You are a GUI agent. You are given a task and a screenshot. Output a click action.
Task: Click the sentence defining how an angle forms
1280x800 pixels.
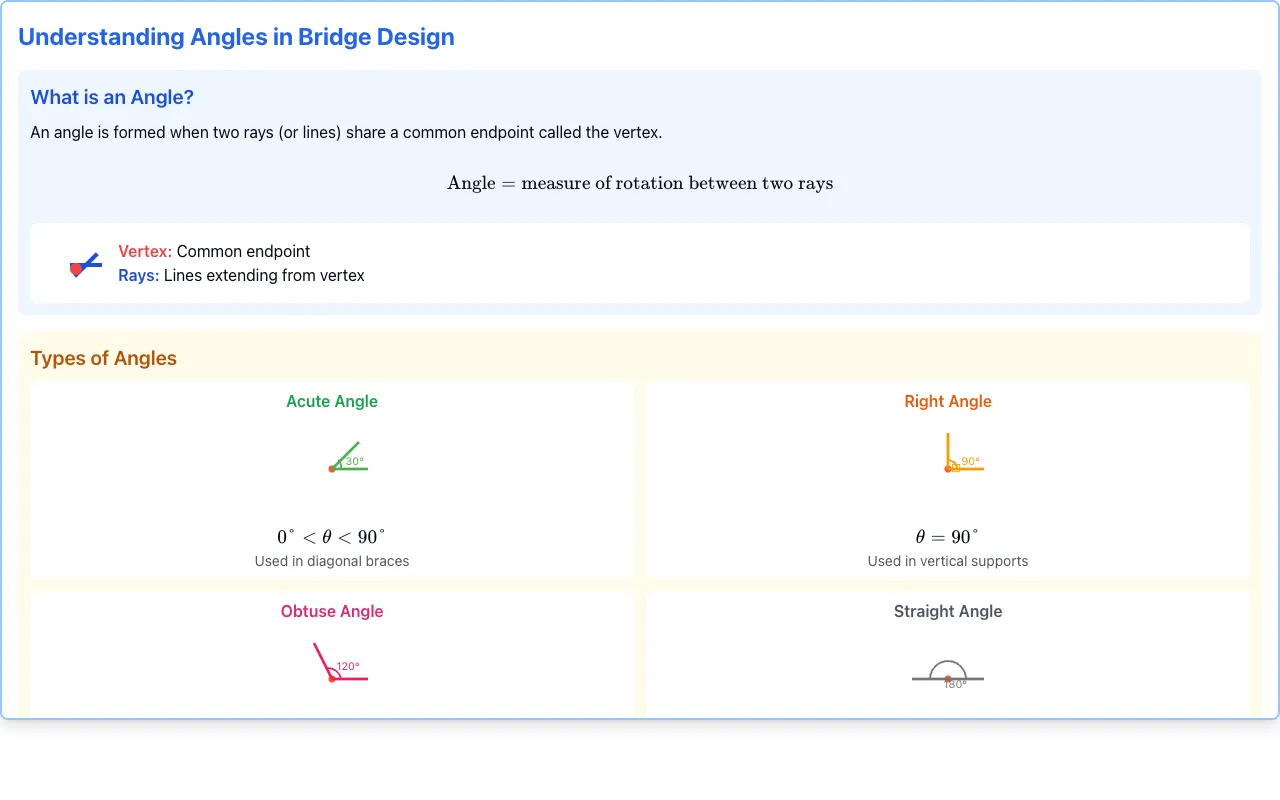[x=346, y=132]
